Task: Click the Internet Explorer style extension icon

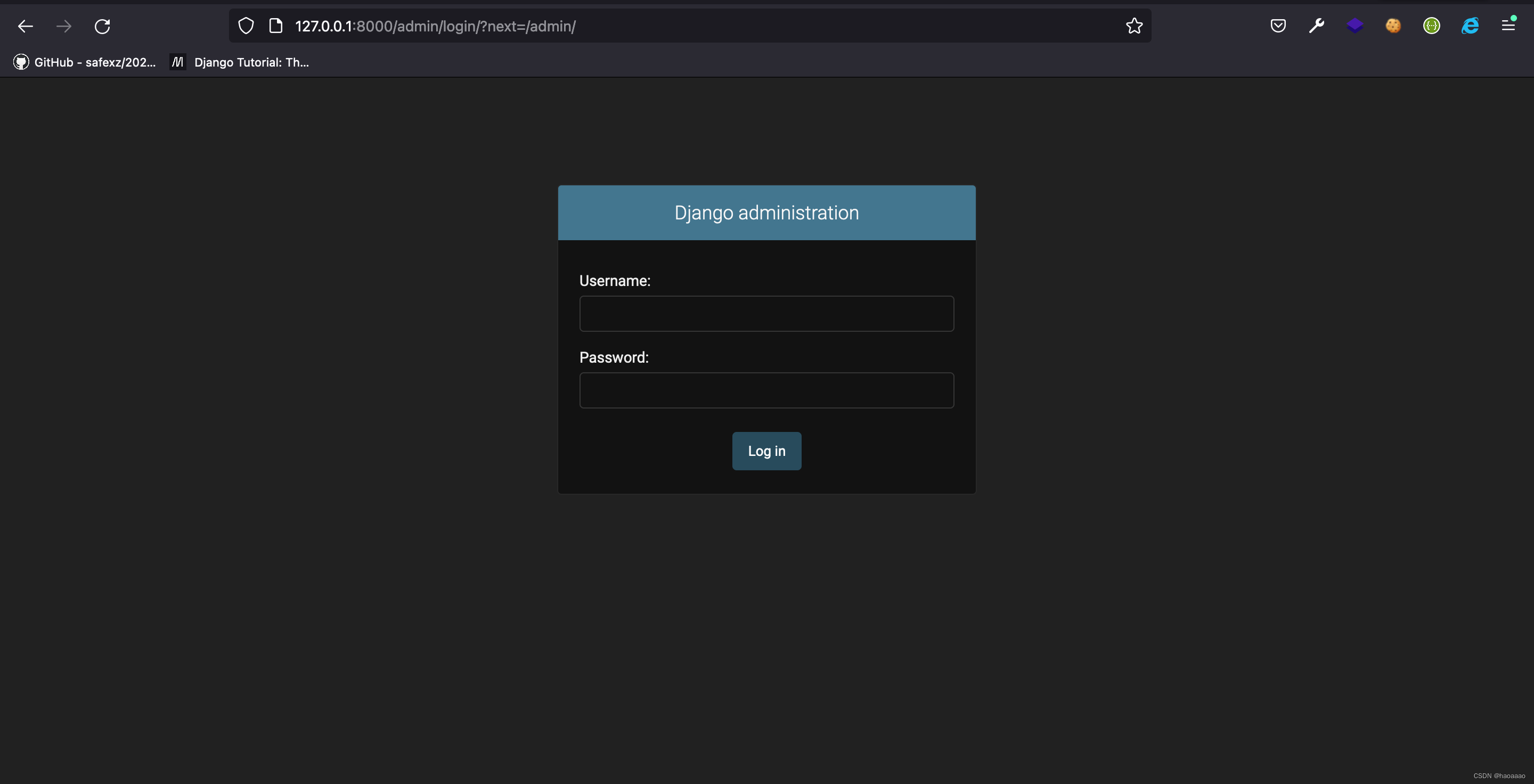Action: [x=1470, y=26]
